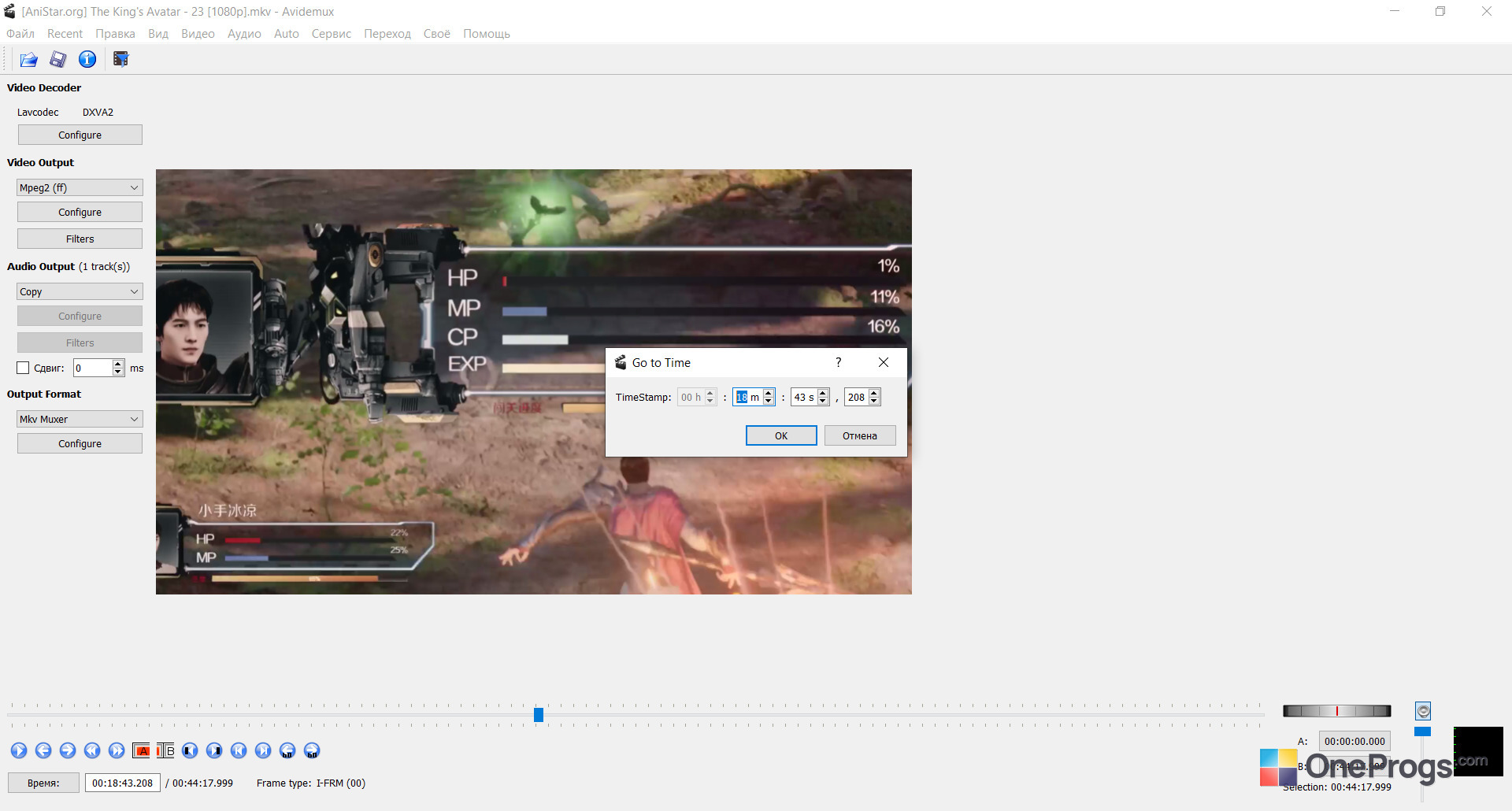Open the Сервис menu
This screenshot has height=811, width=1512.
pyautogui.click(x=332, y=34)
